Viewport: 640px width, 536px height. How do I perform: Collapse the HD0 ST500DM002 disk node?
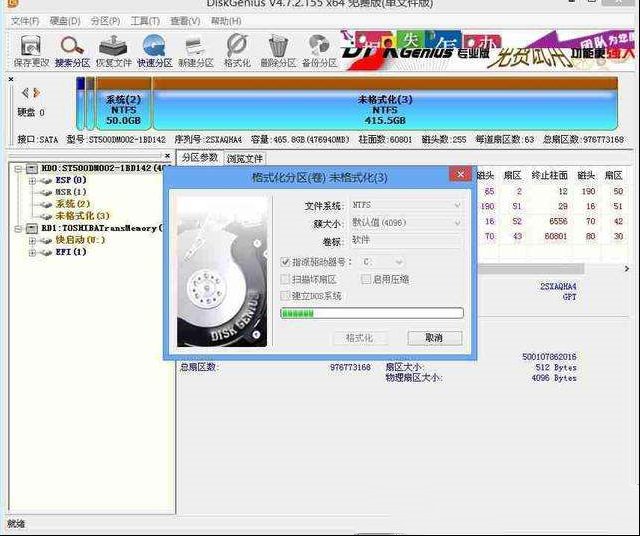18,169
